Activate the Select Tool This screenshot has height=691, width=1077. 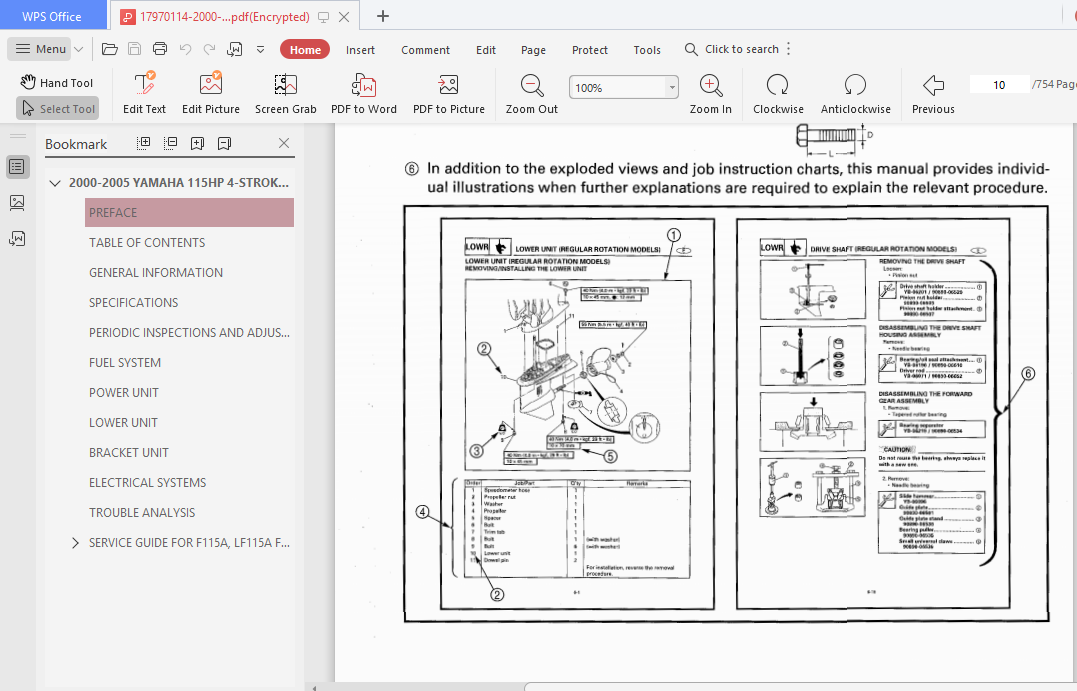click(58, 109)
